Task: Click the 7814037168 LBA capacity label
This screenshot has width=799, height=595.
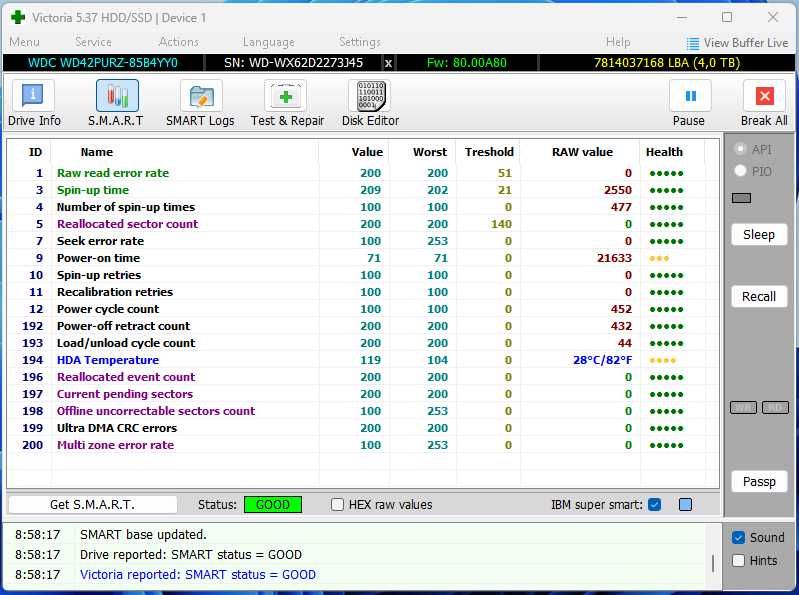Action: (x=667, y=63)
